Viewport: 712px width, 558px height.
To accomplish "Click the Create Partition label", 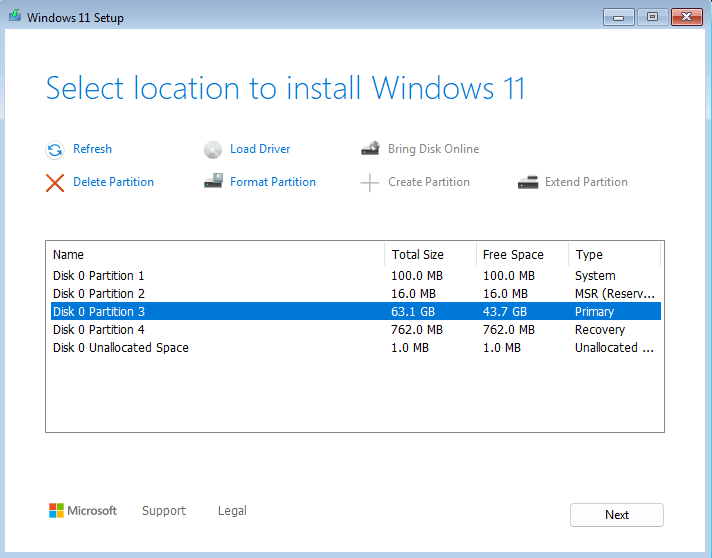I will click(429, 182).
